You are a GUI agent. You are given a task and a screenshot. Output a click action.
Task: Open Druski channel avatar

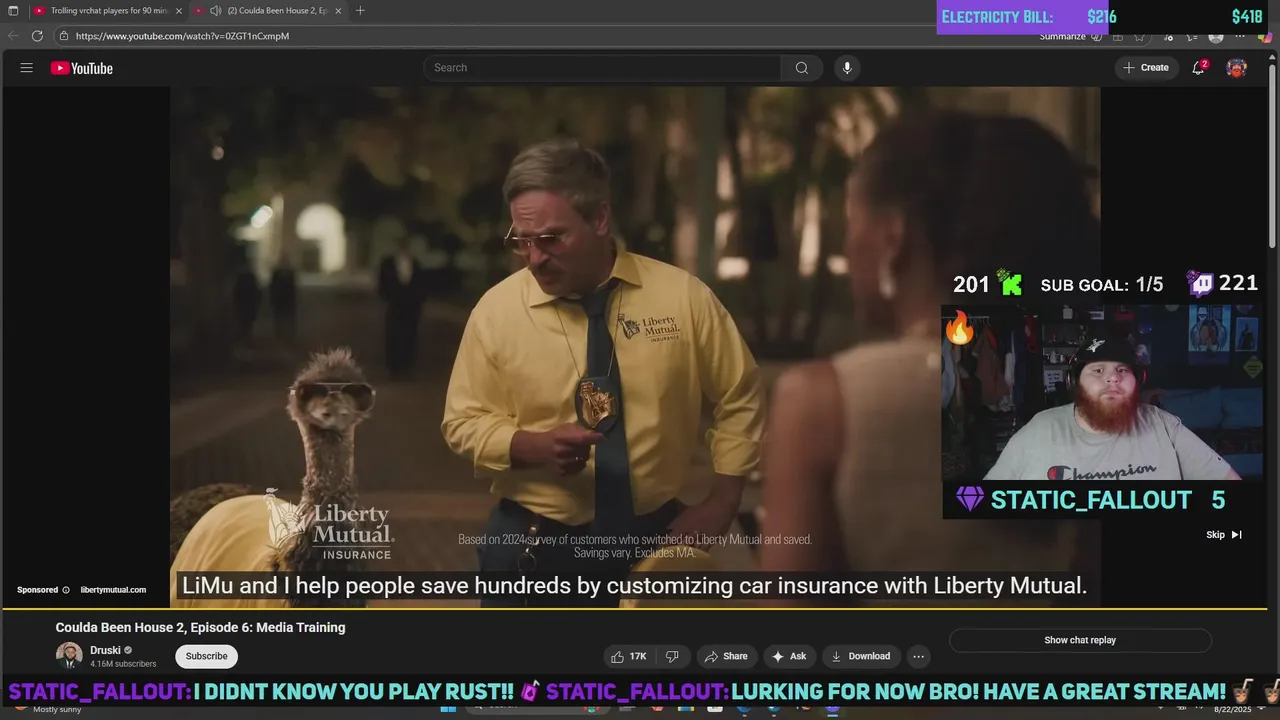coord(69,656)
